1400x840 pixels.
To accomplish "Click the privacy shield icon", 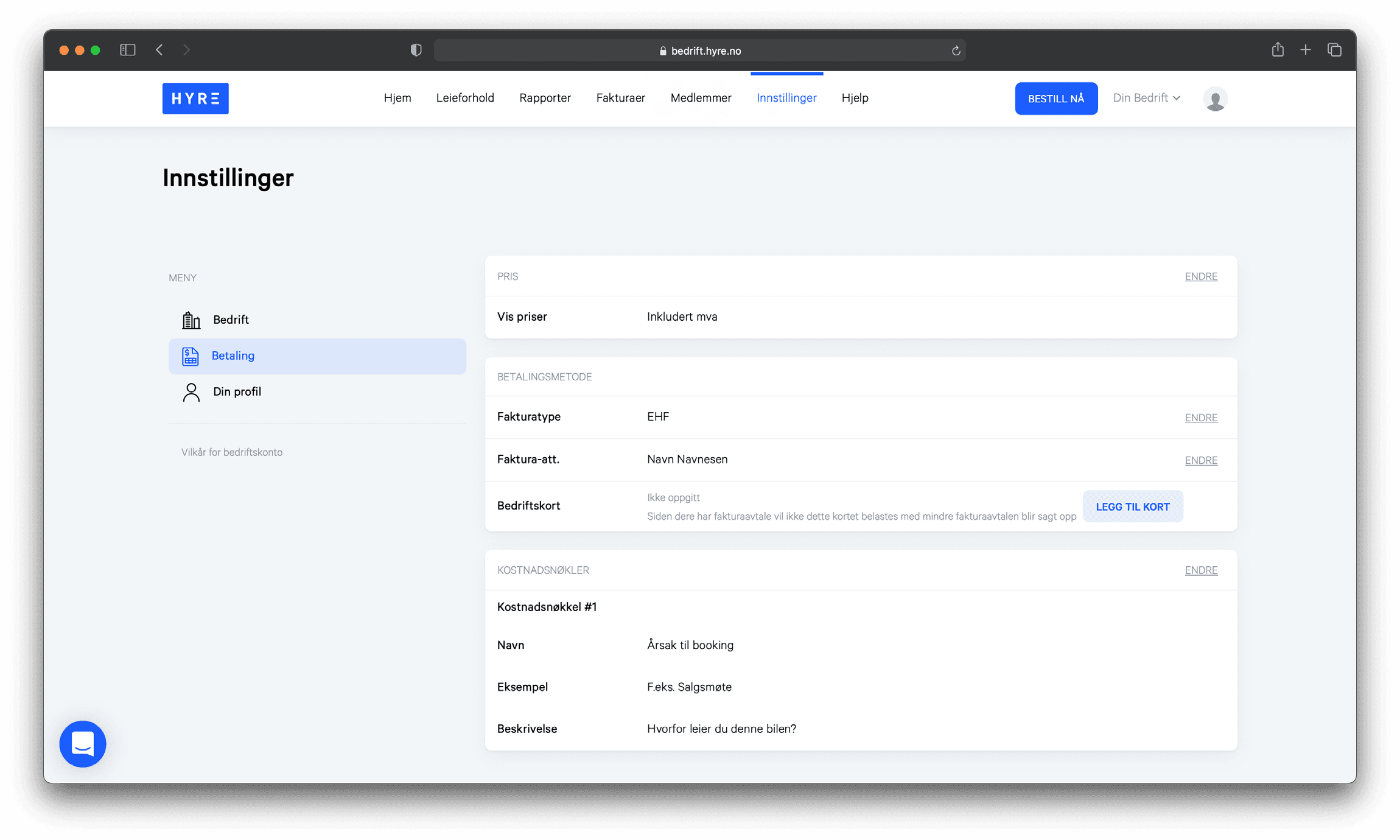I will (x=416, y=50).
